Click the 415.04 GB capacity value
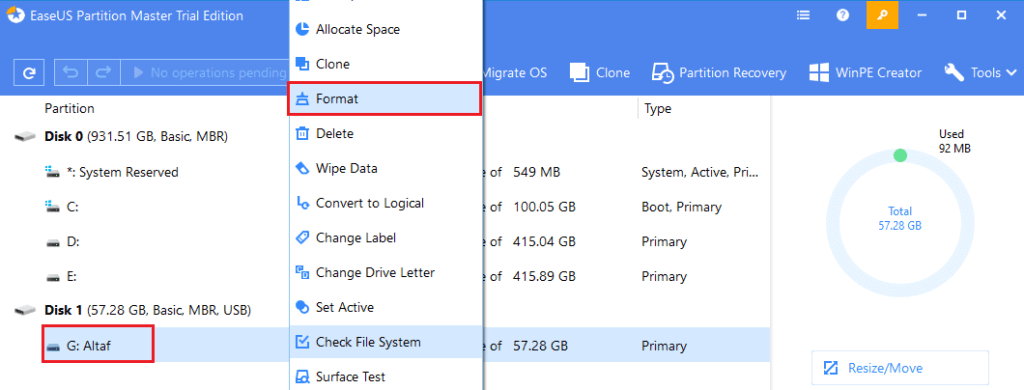Screen dimensions: 1024x390 tap(544, 242)
